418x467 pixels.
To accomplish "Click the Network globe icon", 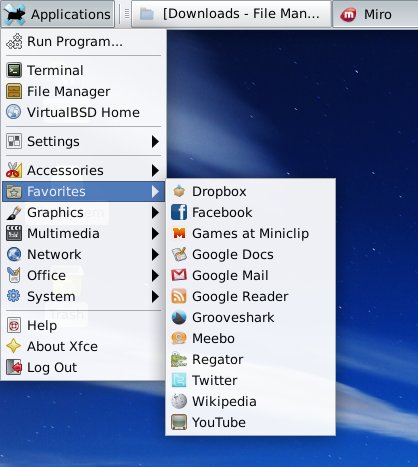I will click(x=14, y=254).
